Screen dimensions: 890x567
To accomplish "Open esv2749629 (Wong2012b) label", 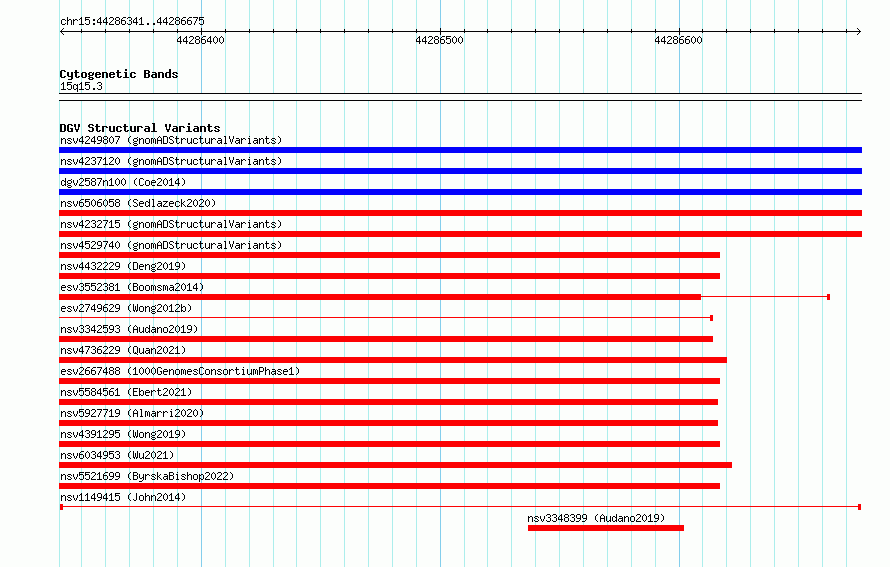I will coord(126,308).
